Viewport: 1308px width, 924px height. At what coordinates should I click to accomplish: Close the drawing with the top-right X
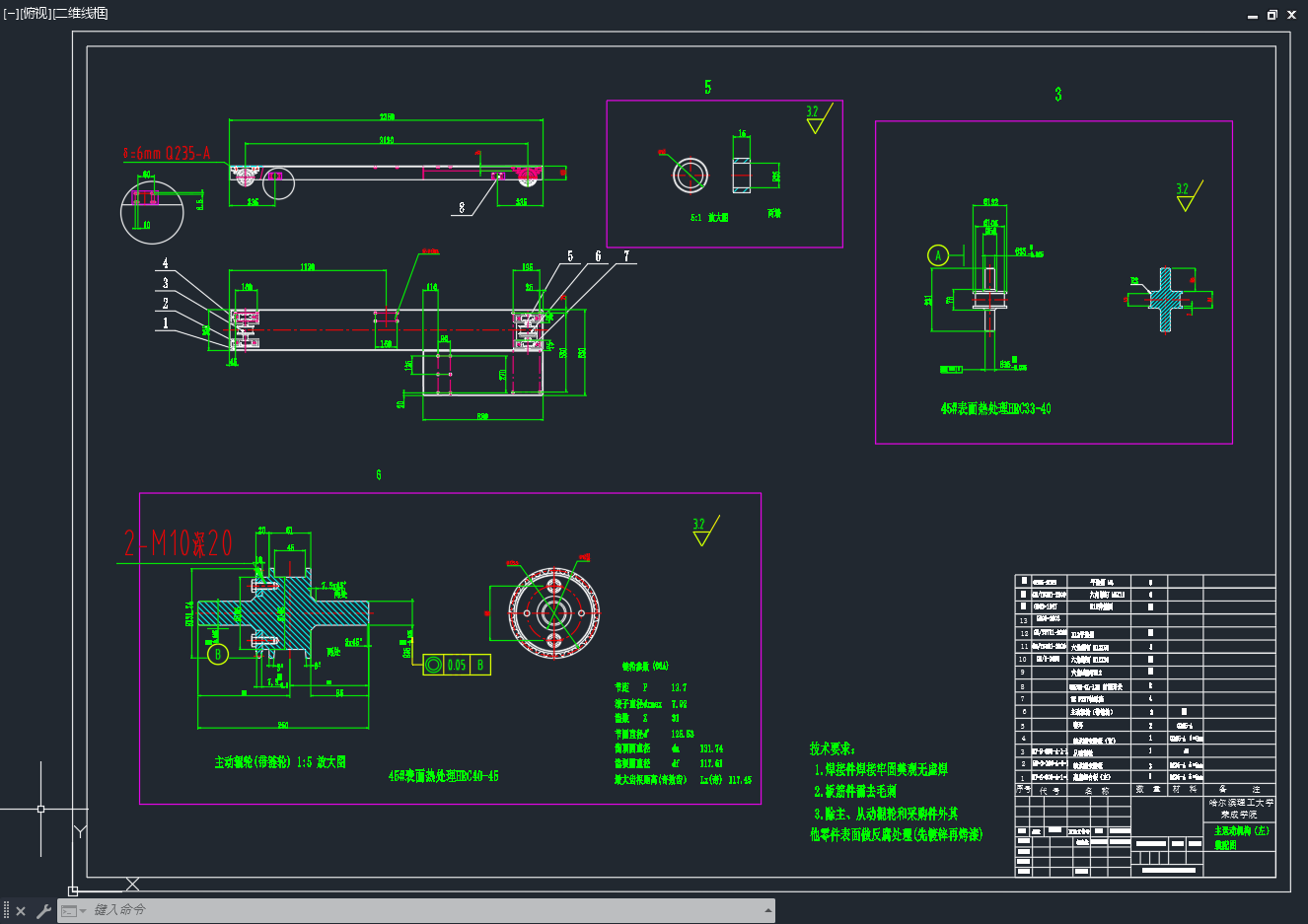[1291, 15]
